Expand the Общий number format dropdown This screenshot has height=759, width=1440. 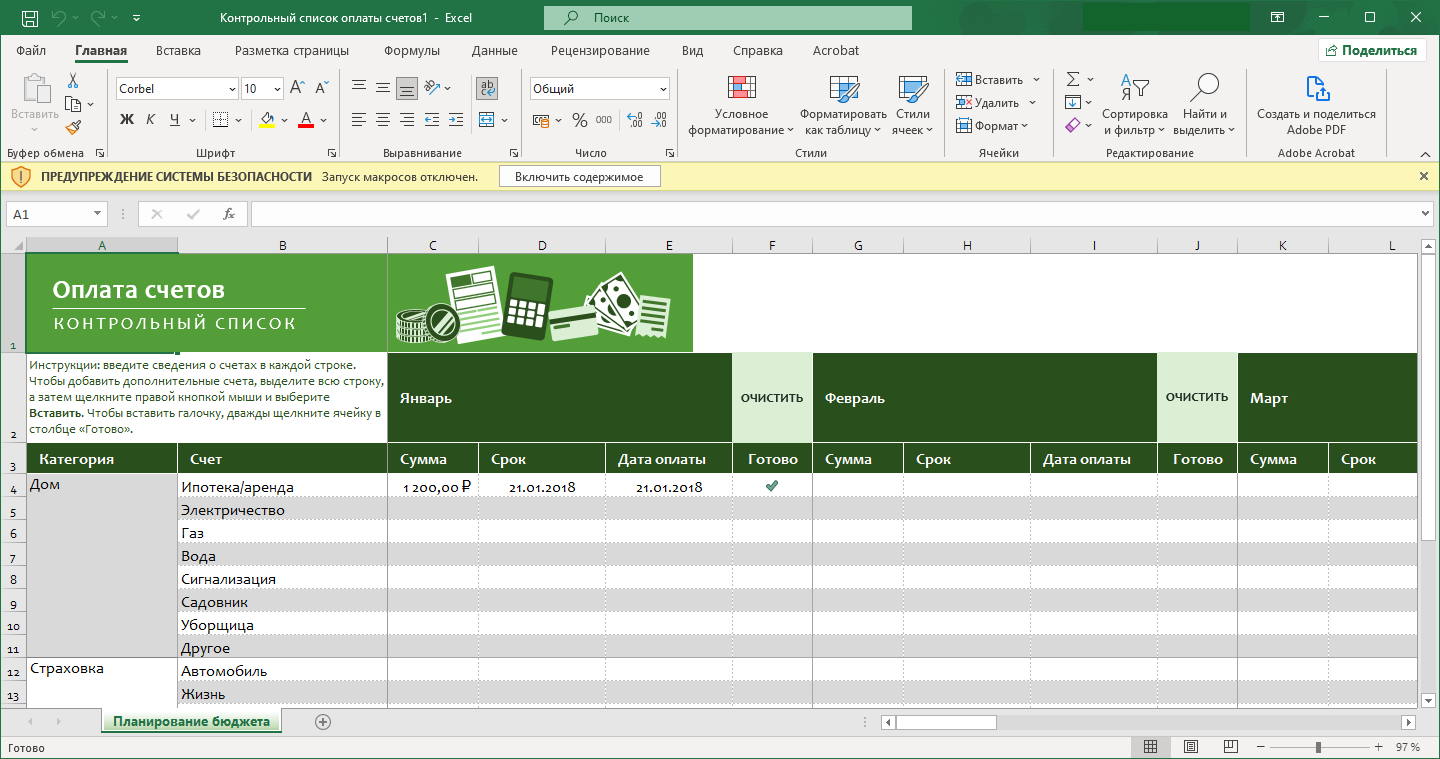click(663, 89)
